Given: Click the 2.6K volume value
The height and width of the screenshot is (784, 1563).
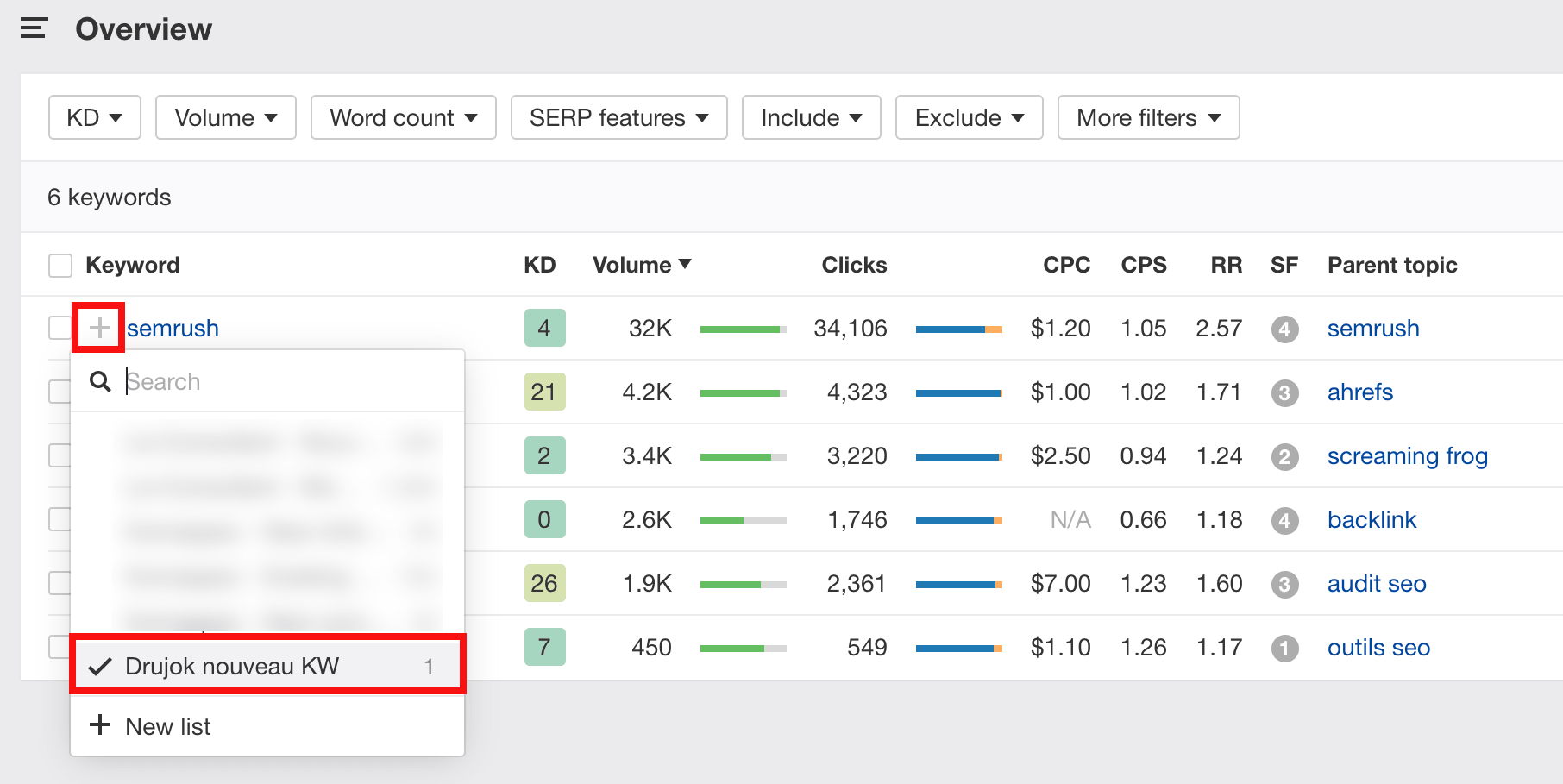Looking at the screenshot, I should (647, 520).
